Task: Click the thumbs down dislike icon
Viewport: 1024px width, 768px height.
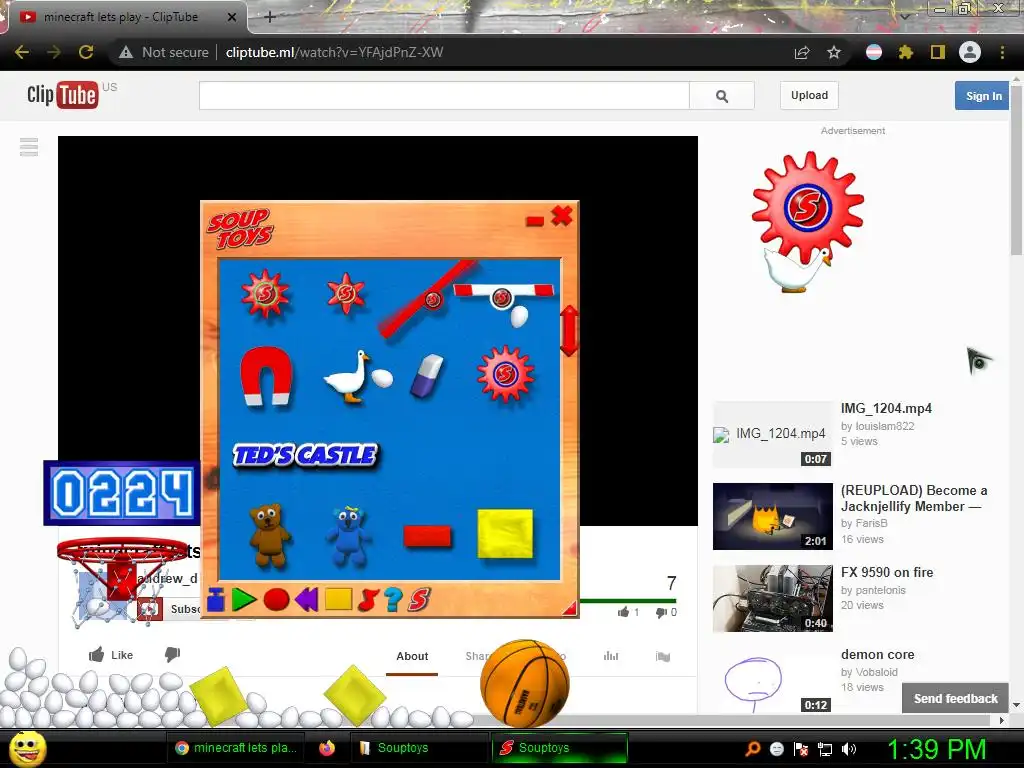Action: pos(172,654)
